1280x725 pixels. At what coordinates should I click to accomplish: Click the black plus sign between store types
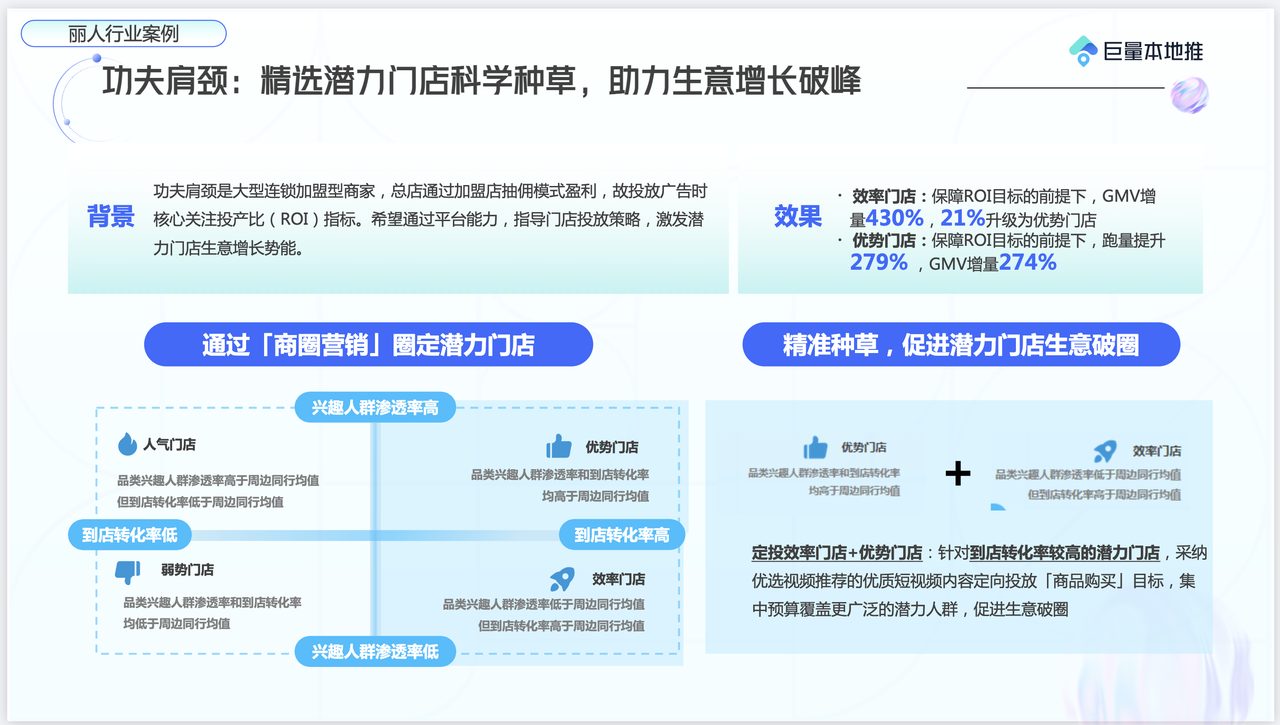coord(958,473)
